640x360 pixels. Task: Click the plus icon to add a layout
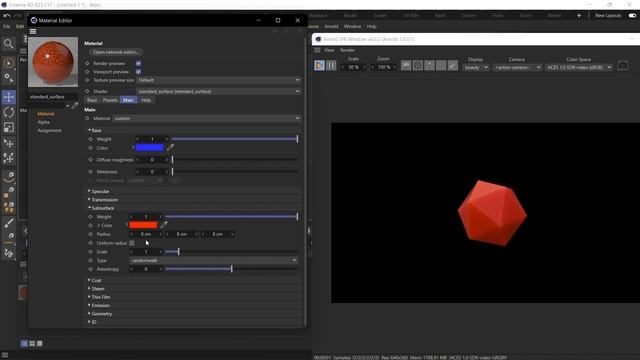point(579,16)
